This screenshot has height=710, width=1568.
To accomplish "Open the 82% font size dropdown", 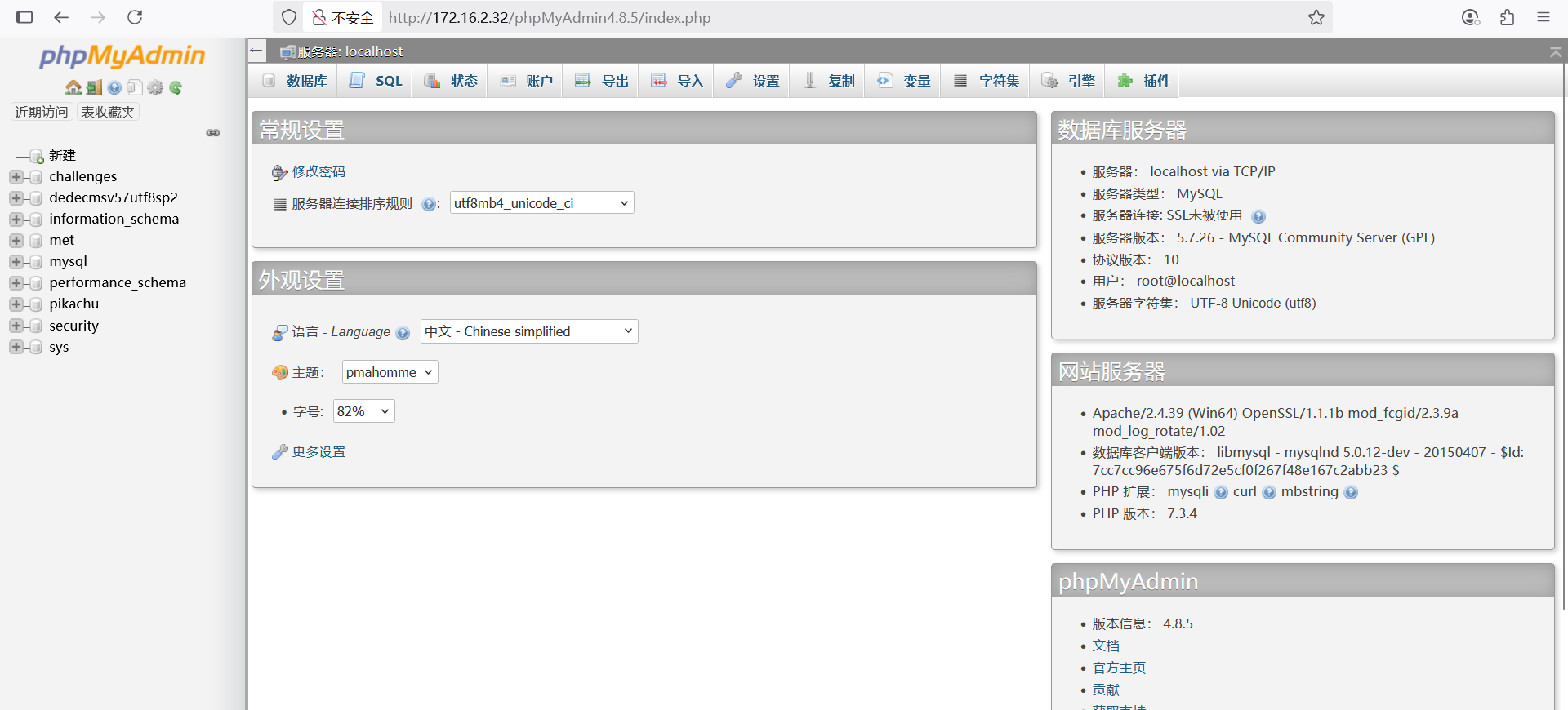I will pos(363,411).
